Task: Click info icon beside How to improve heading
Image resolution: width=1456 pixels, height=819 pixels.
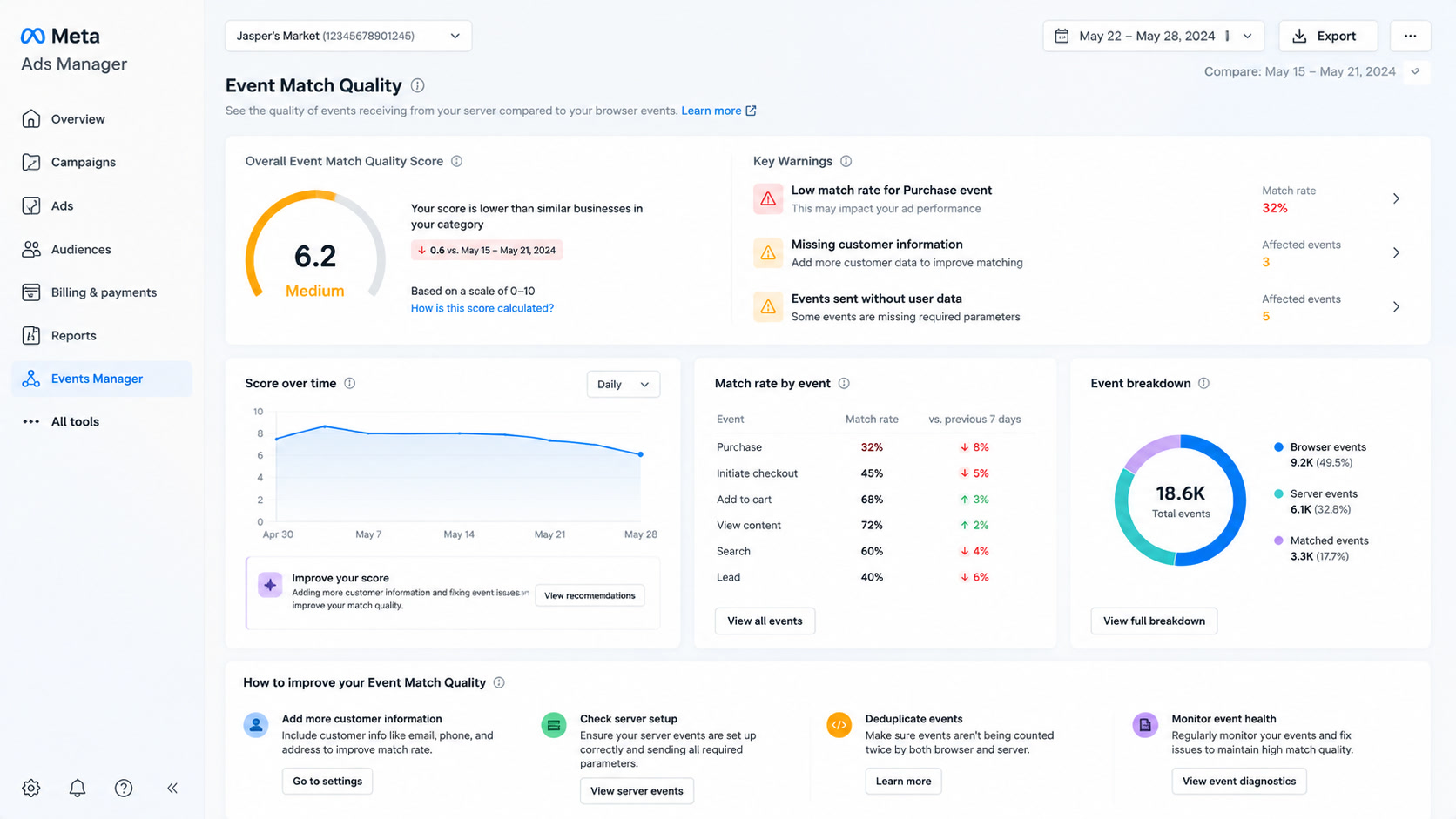Action: (499, 682)
